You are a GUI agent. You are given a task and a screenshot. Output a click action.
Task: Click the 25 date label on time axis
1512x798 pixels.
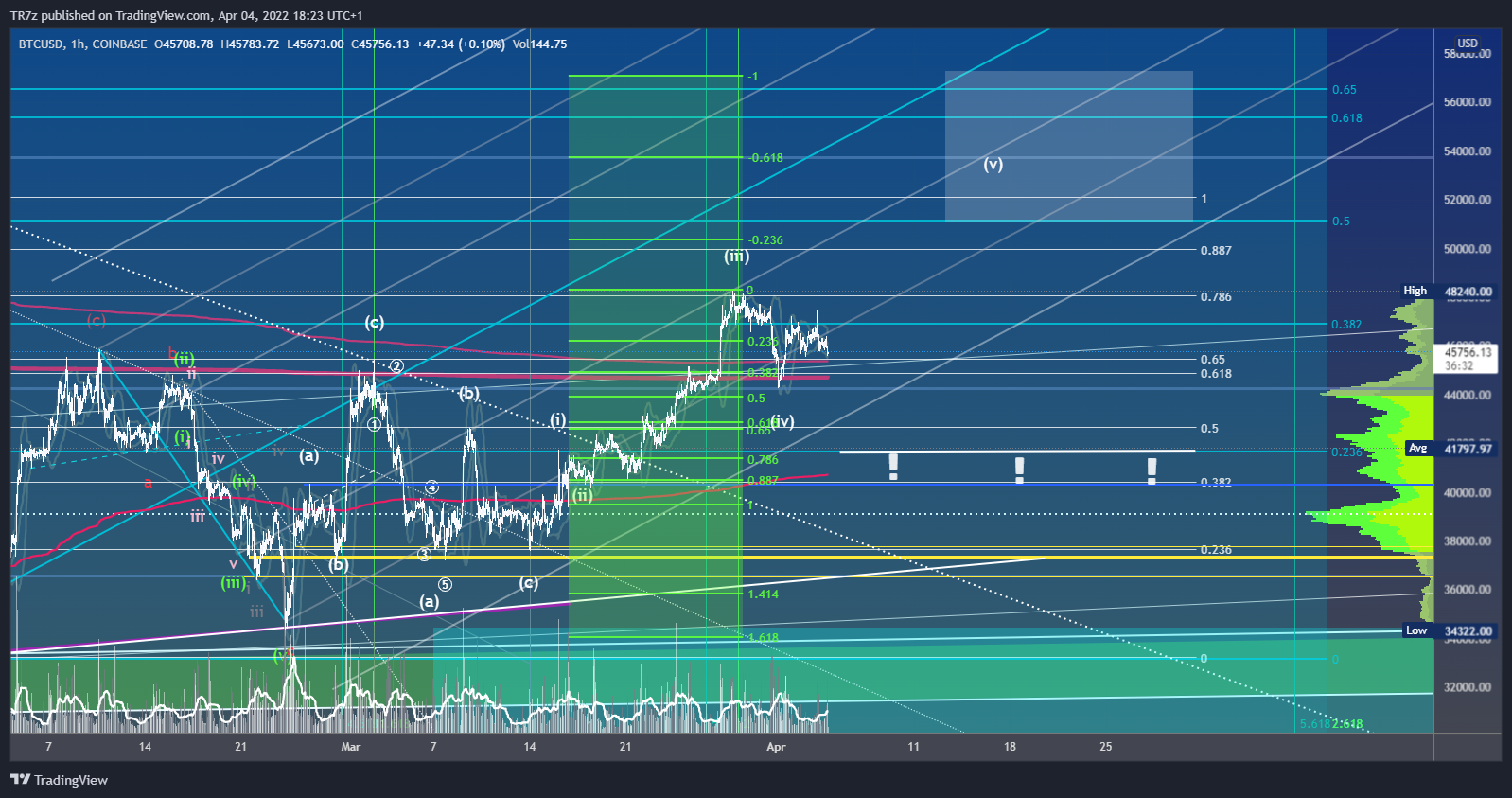(1106, 747)
